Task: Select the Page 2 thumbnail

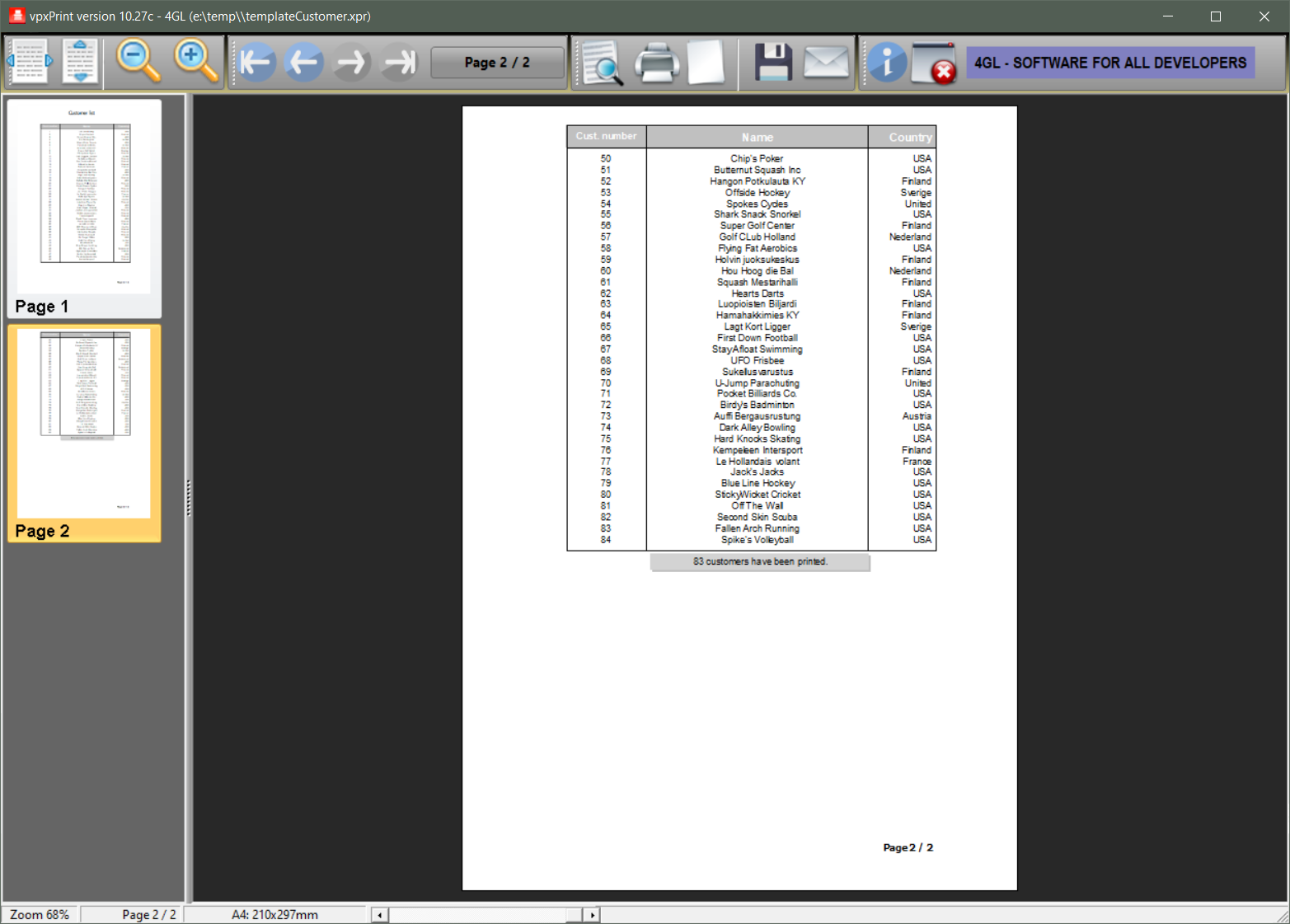Action: click(x=83, y=434)
